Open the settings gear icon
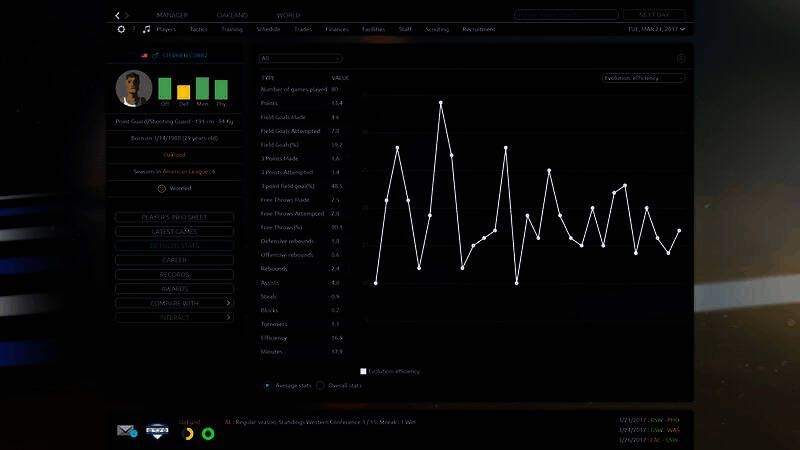The height and width of the screenshot is (450, 800). pyautogui.click(x=121, y=29)
